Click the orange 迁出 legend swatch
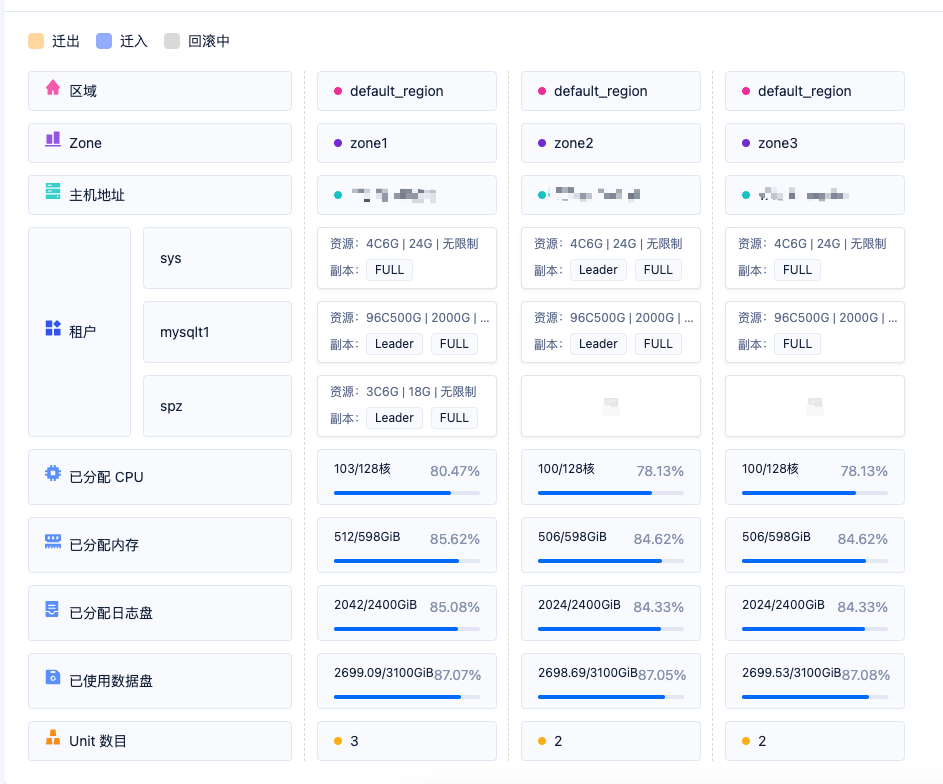The width and height of the screenshot is (943, 784). coord(36,41)
